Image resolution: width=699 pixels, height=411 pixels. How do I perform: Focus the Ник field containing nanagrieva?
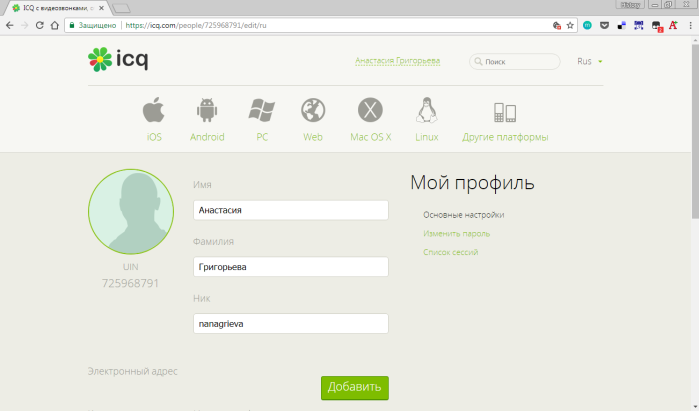coord(291,324)
